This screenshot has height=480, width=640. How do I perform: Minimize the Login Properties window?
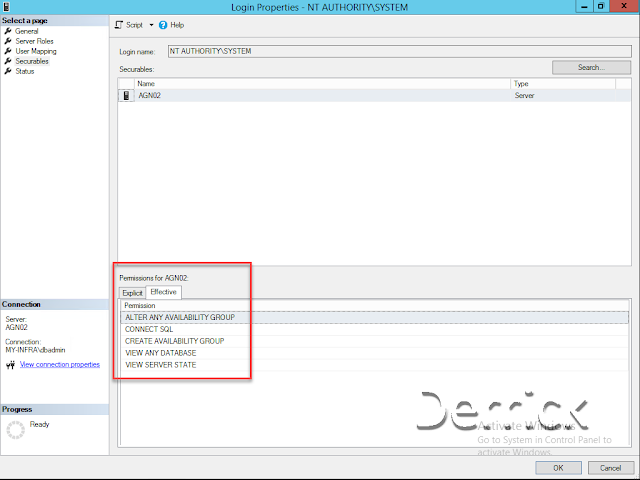584,7
